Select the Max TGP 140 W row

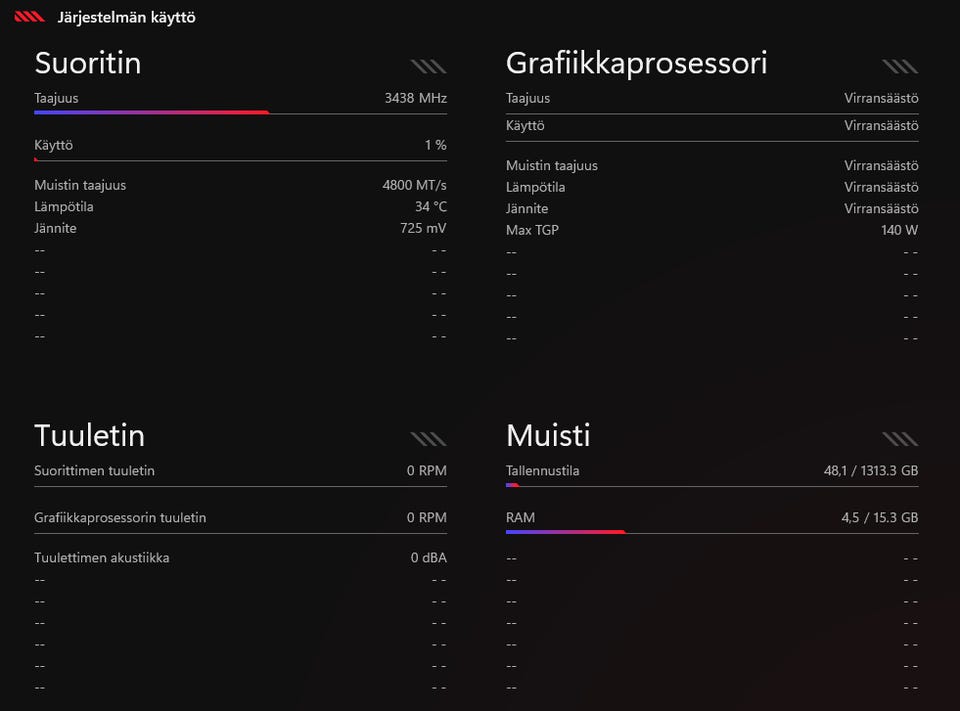[x=712, y=230]
